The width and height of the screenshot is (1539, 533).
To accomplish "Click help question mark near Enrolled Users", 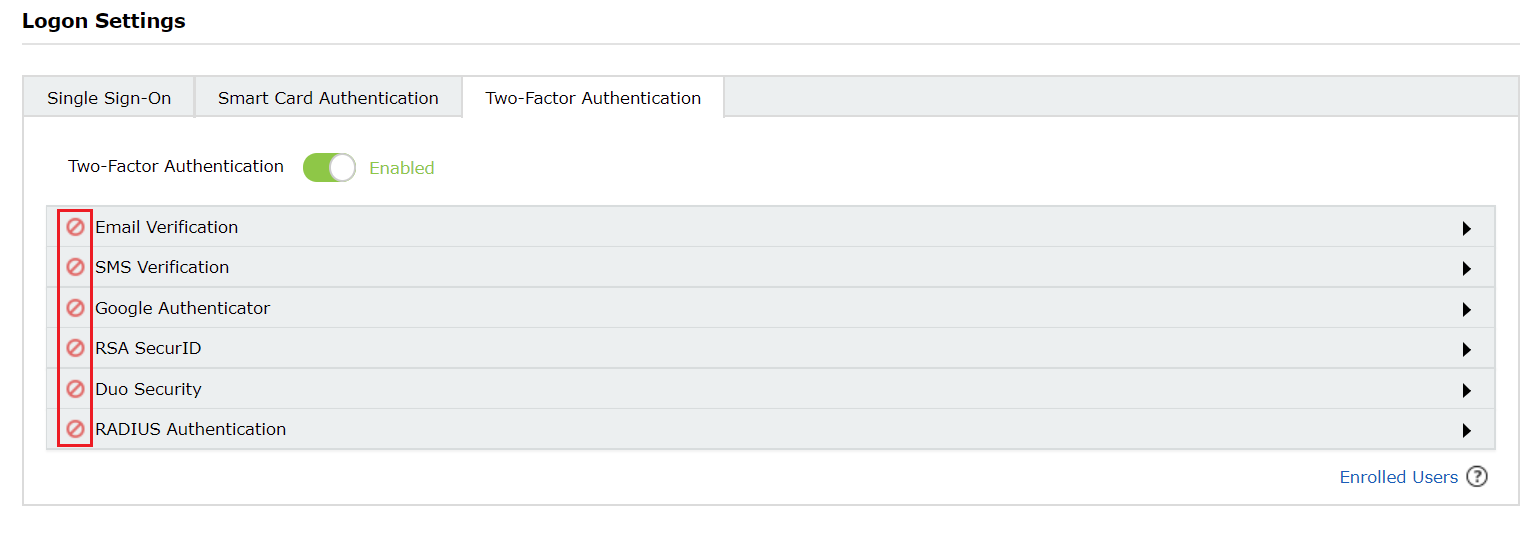I will (x=1477, y=477).
